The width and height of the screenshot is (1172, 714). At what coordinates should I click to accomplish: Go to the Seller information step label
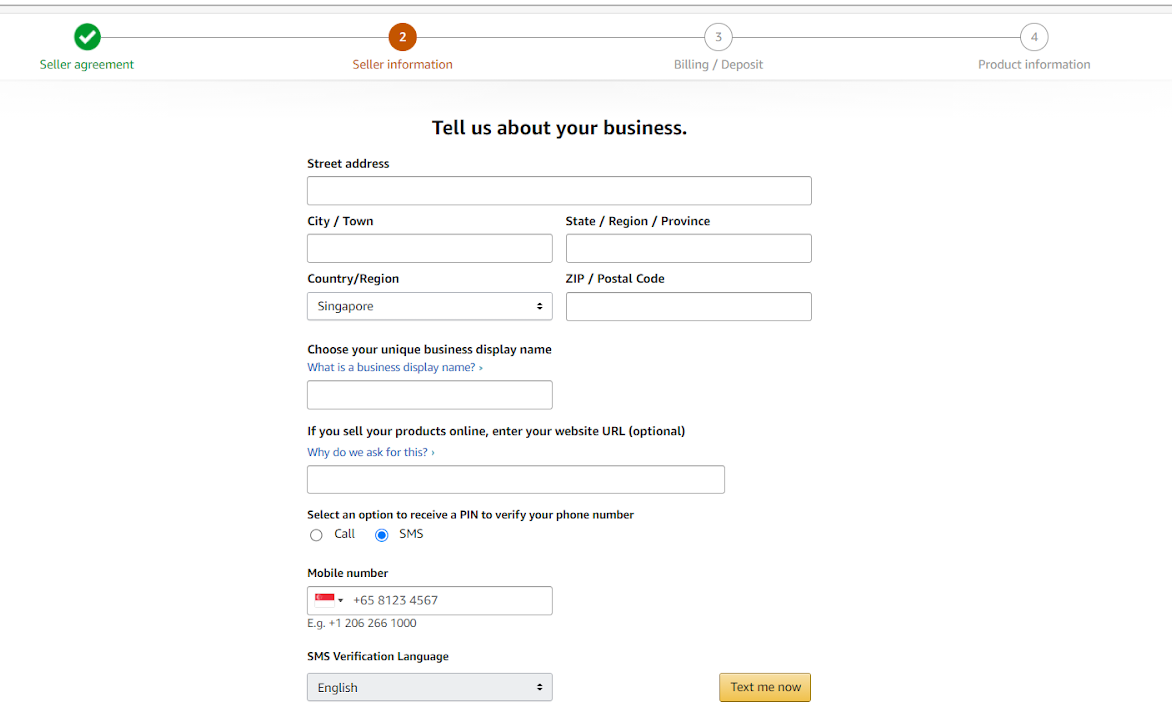402,64
